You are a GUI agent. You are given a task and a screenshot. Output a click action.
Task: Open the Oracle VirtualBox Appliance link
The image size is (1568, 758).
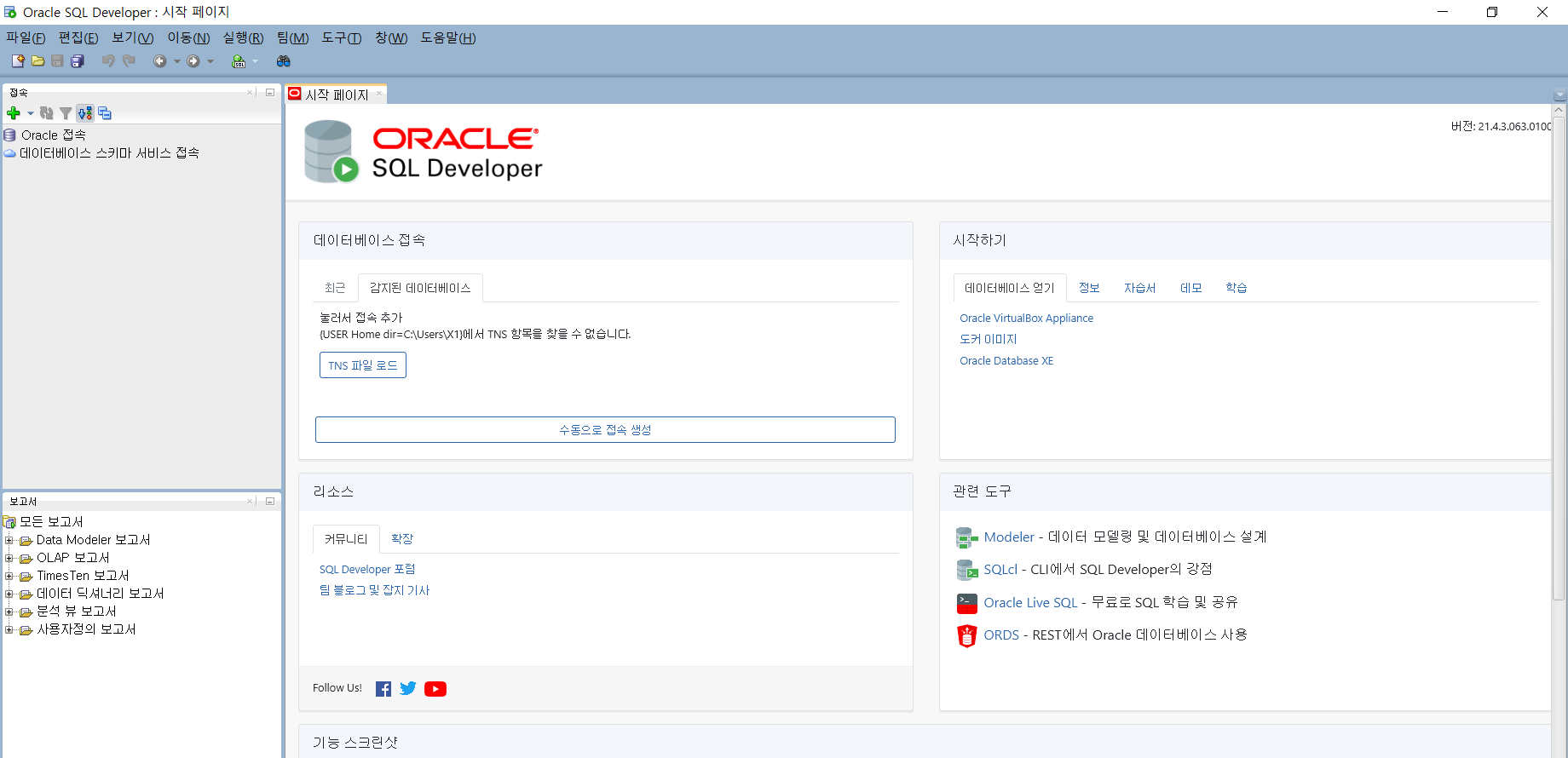1026,319
